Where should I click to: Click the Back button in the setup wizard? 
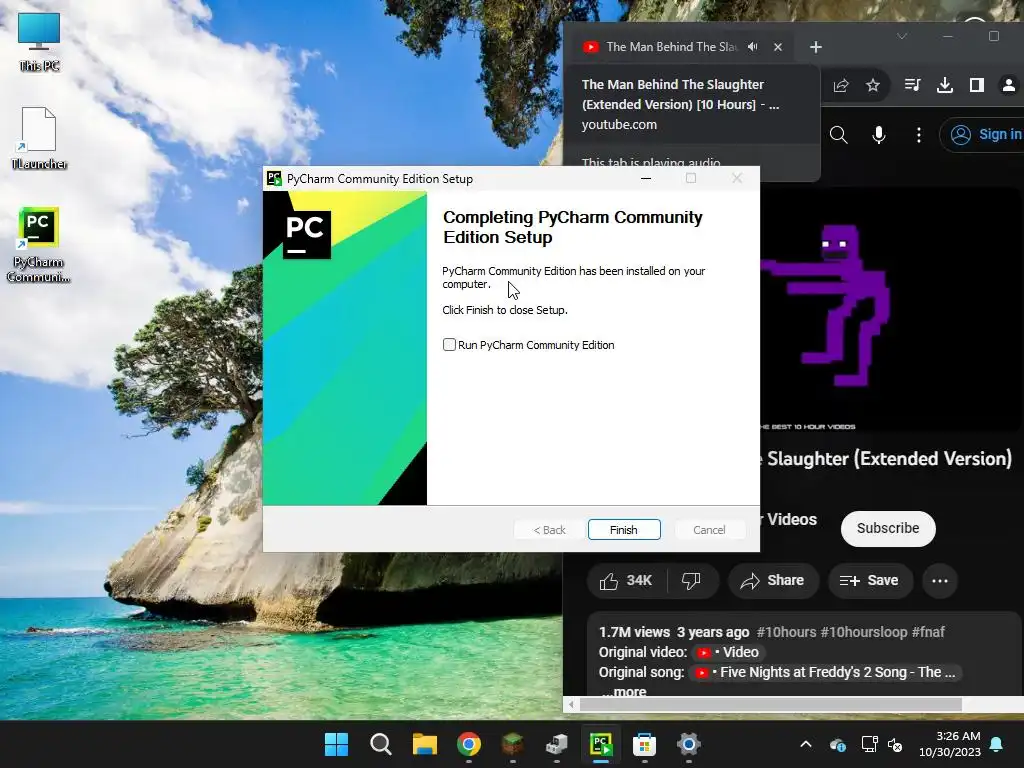[x=549, y=530]
